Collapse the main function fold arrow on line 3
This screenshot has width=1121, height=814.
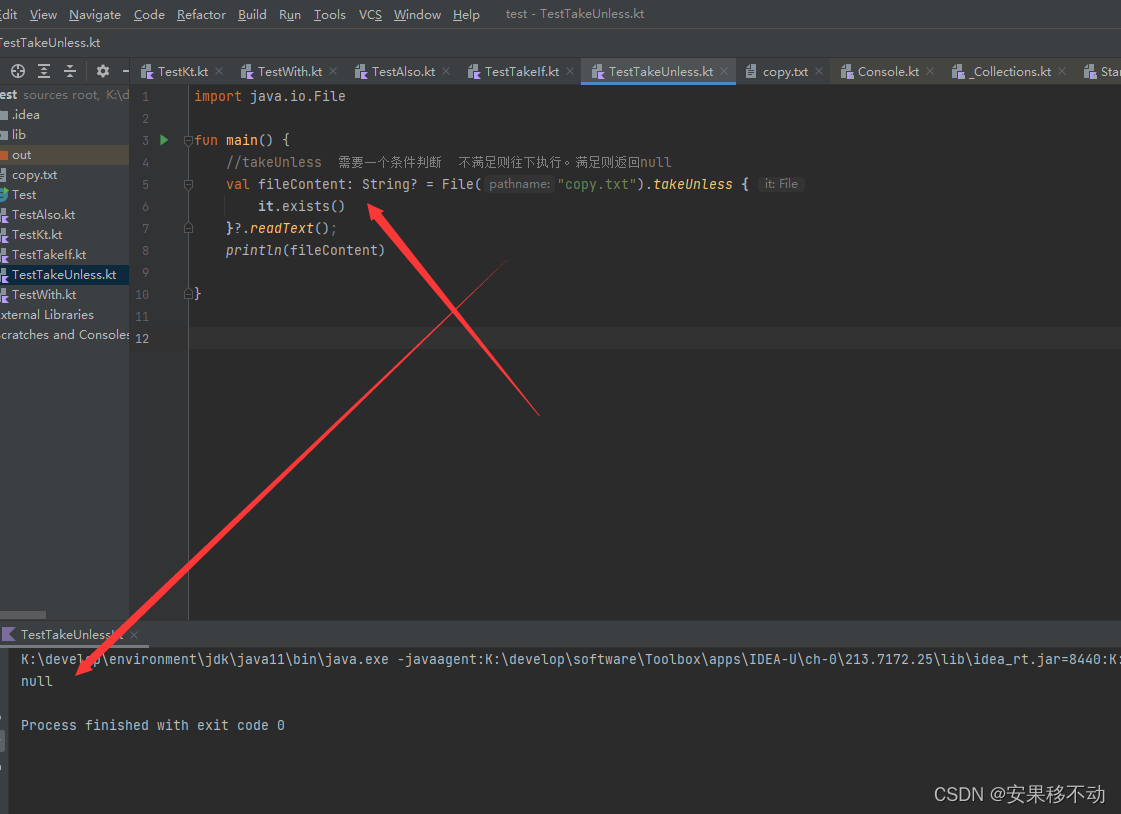187,140
